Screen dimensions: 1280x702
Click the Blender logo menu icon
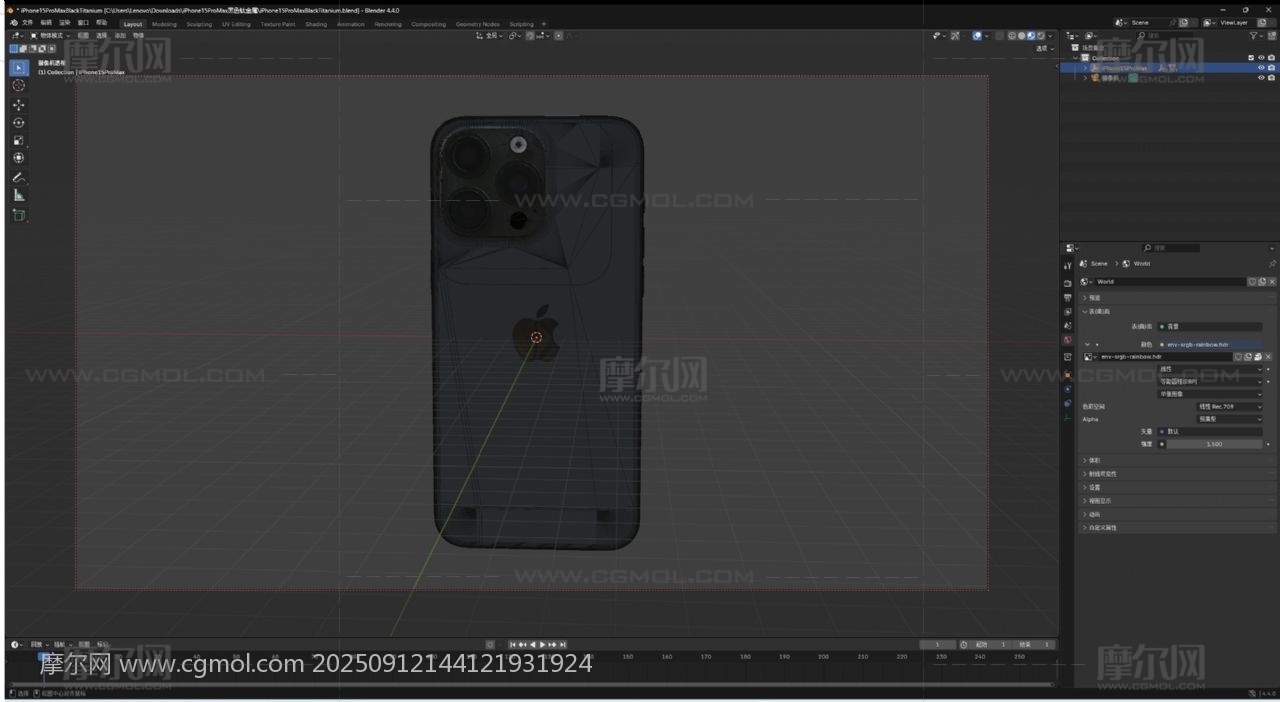click(x=13, y=23)
